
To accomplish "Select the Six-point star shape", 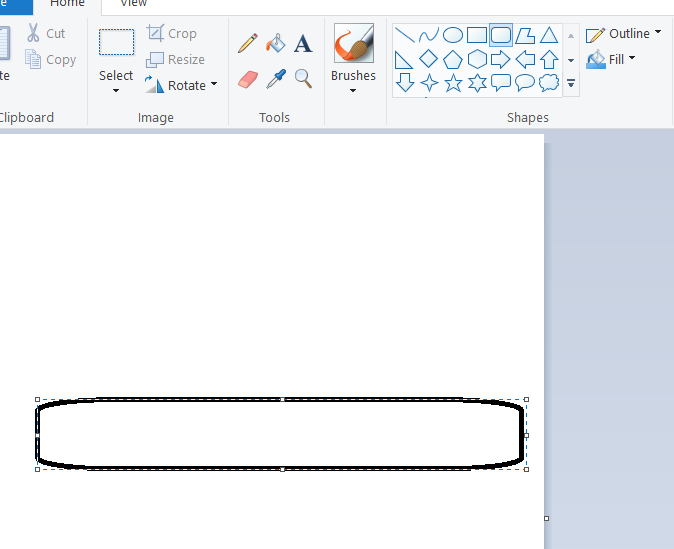I will pos(477,83).
